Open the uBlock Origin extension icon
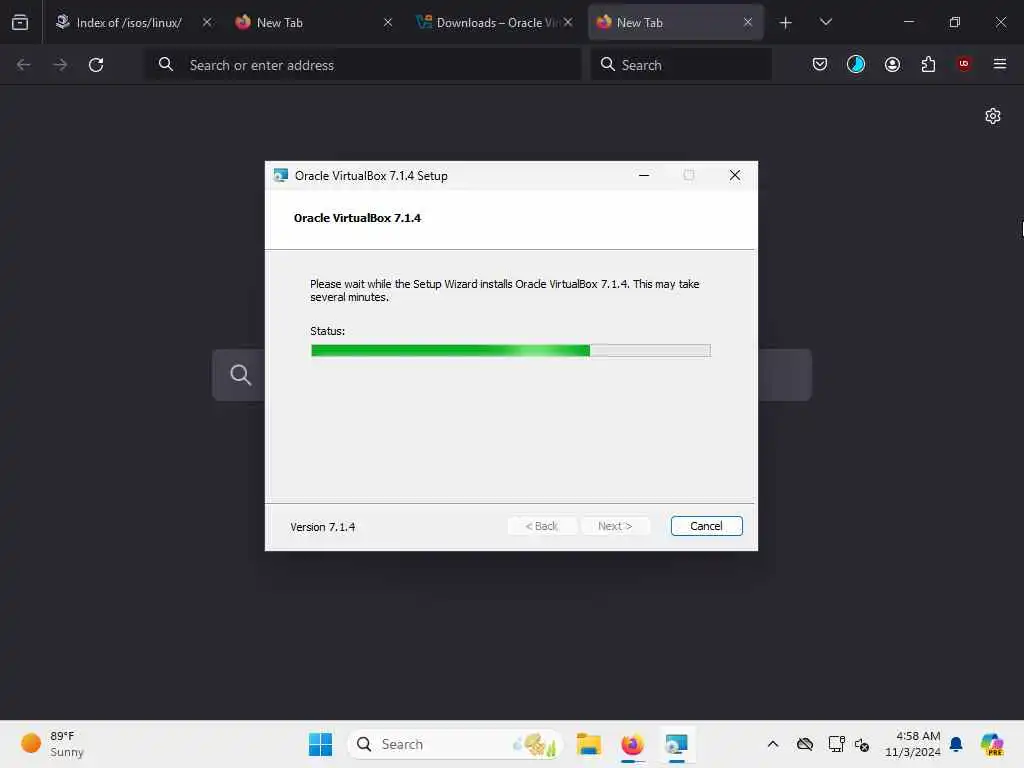The height and width of the screenshot is (768, 1024). coord(963,64)
